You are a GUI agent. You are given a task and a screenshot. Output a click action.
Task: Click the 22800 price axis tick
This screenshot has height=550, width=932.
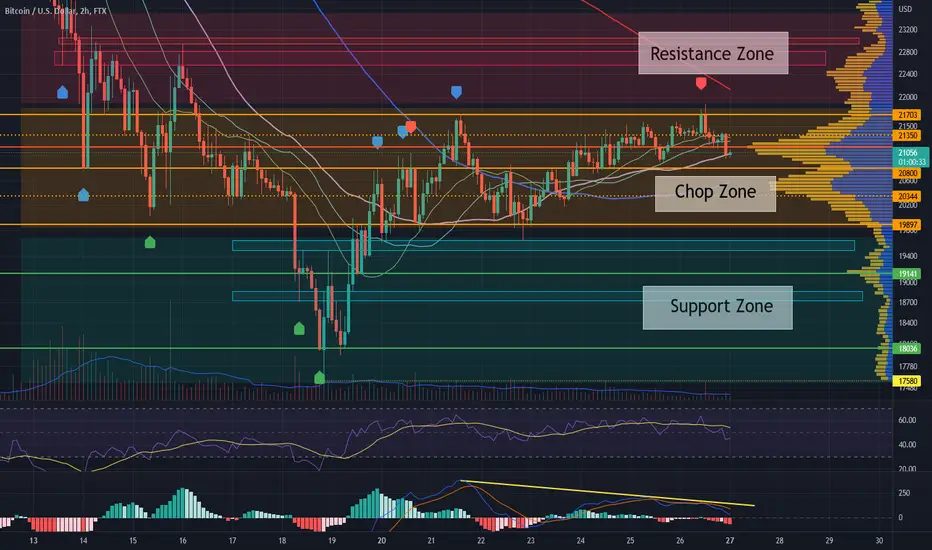click(x=907, y=52)
